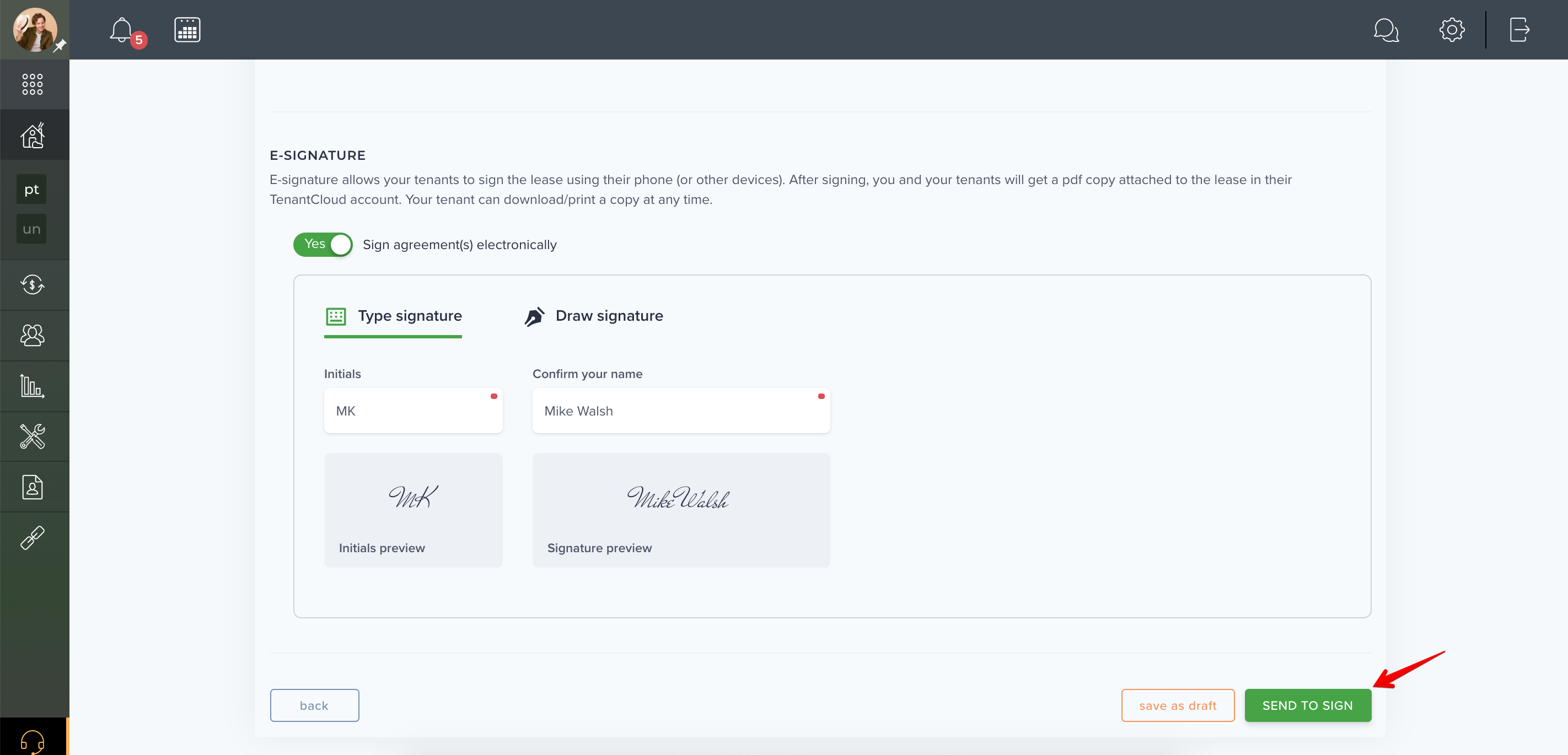Open the dashboard grid icon in sidebar

[33, 84]
